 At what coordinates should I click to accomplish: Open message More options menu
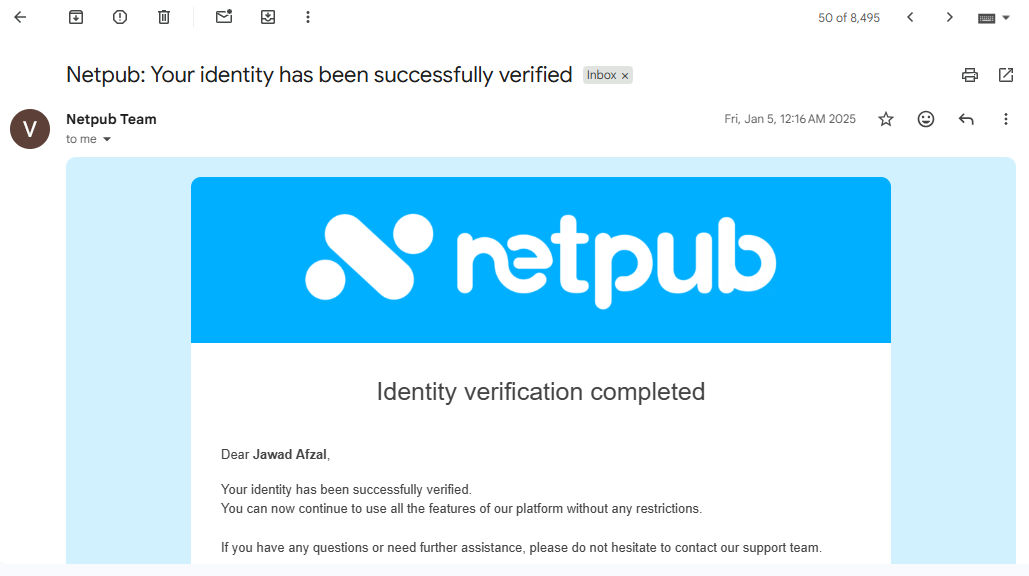1006,119
